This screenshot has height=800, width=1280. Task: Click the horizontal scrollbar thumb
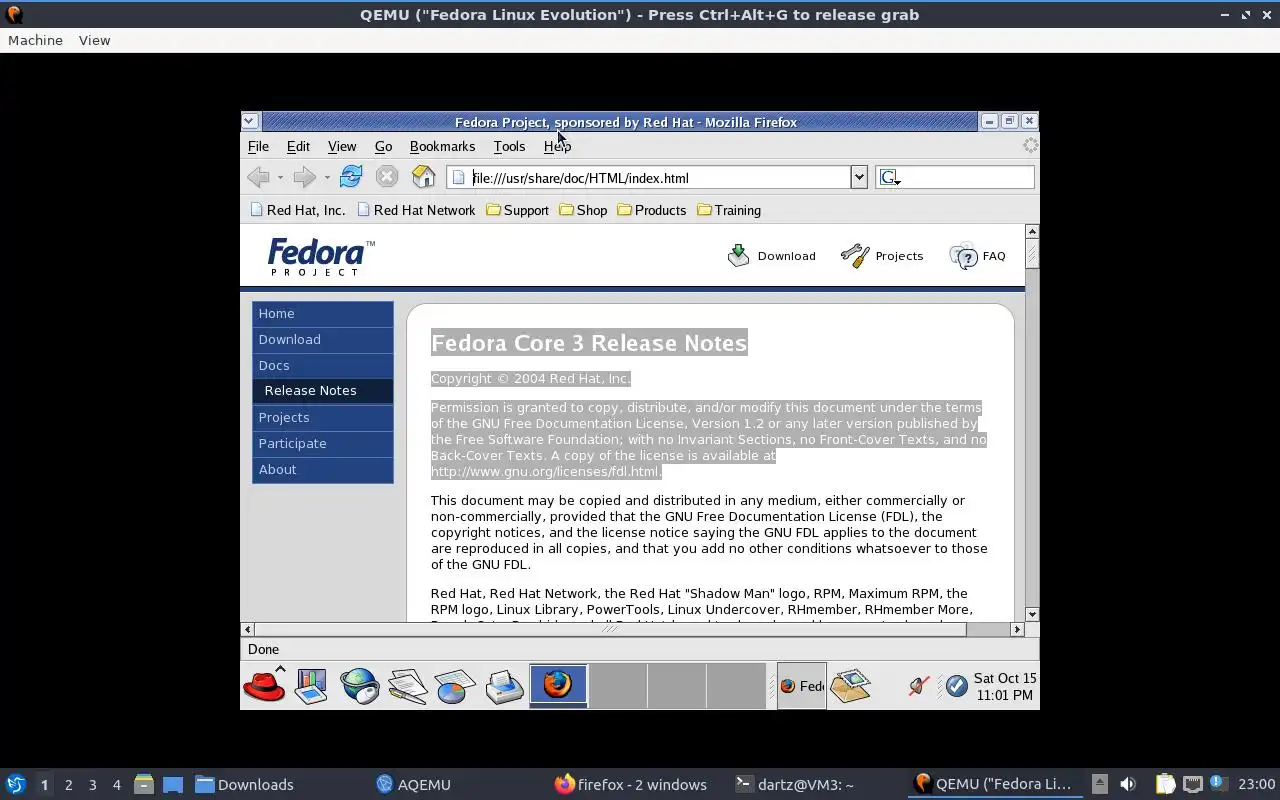610,629
